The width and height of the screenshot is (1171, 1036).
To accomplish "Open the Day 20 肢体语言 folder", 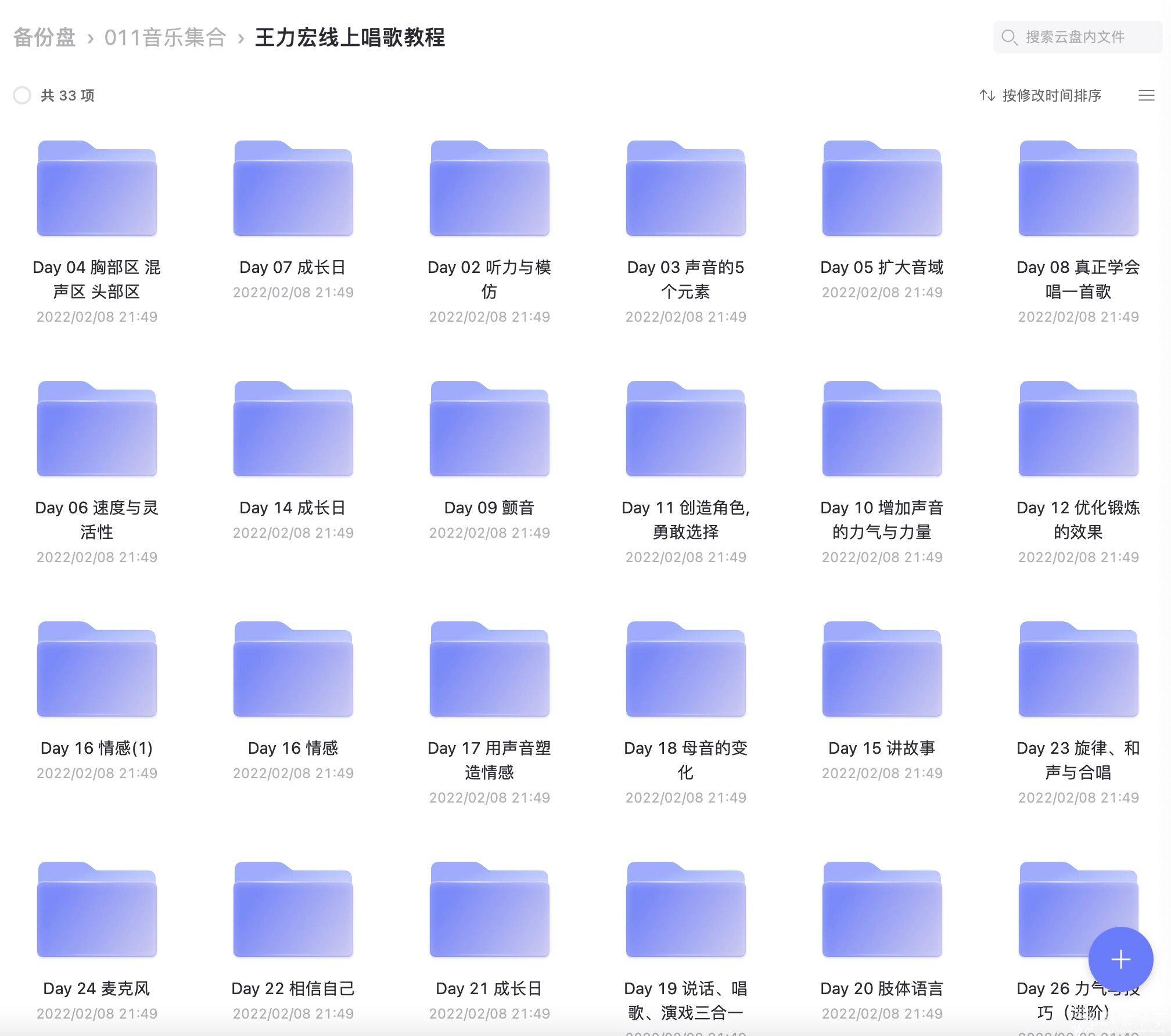I will pyautogui.click(x=882, y=910).
